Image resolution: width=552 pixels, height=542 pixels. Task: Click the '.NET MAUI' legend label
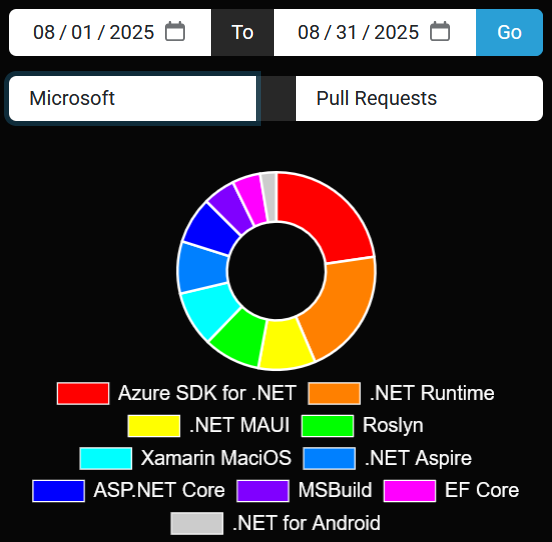coord(239,426)
